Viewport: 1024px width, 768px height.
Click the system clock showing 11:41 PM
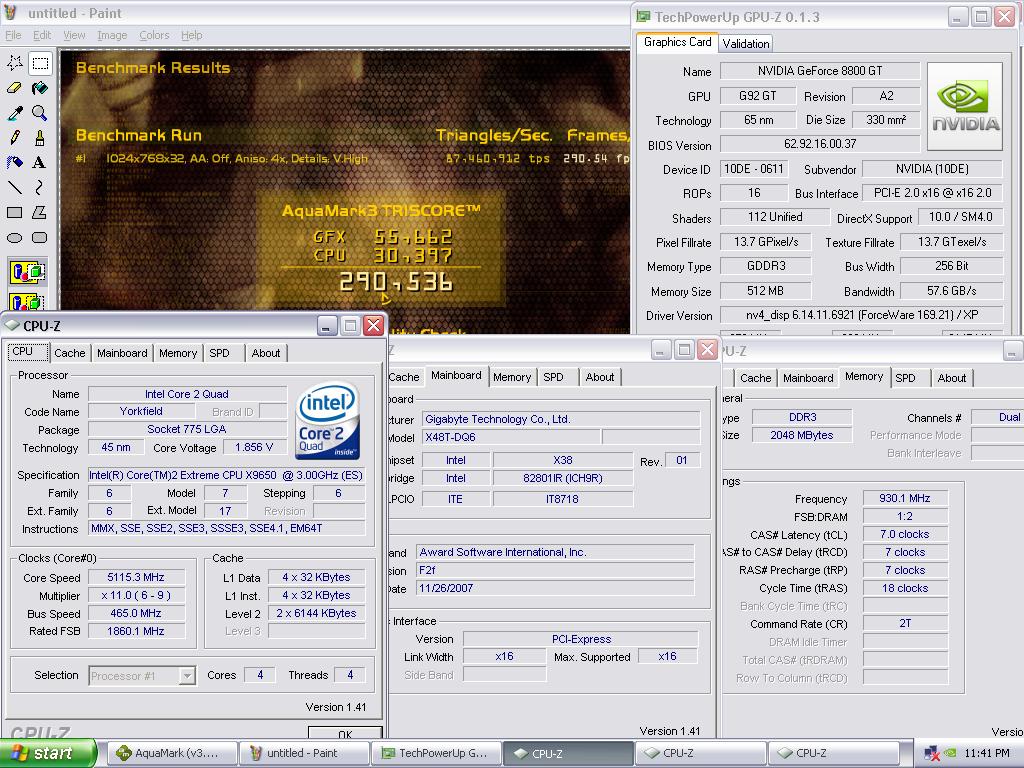(987, 753)
